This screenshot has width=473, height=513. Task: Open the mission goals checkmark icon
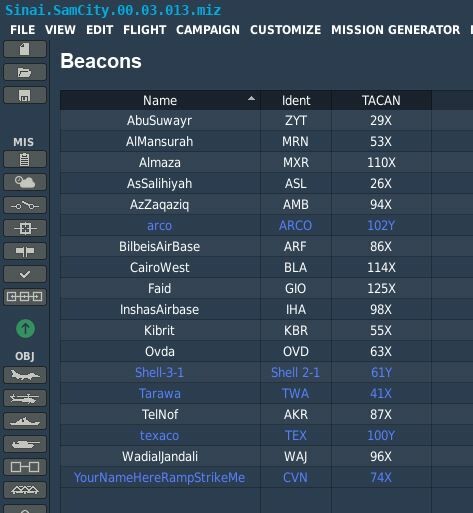click(25, 274)
